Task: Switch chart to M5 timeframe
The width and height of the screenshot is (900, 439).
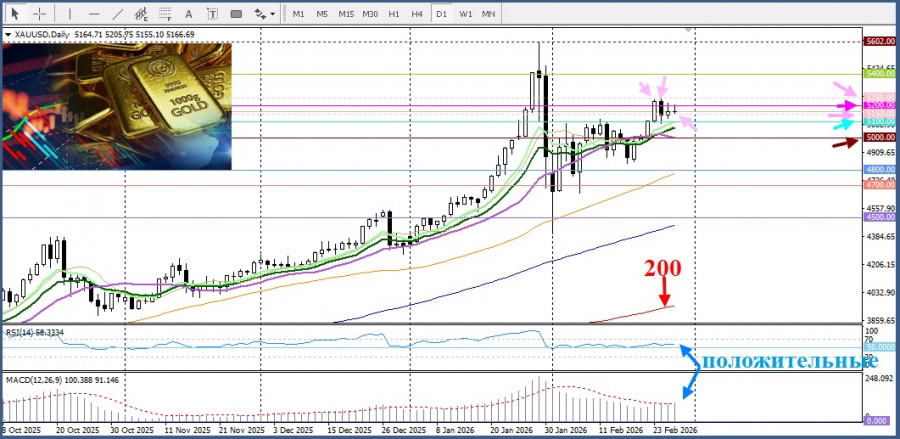Action: pyautogui.click(x=322, y=14)
